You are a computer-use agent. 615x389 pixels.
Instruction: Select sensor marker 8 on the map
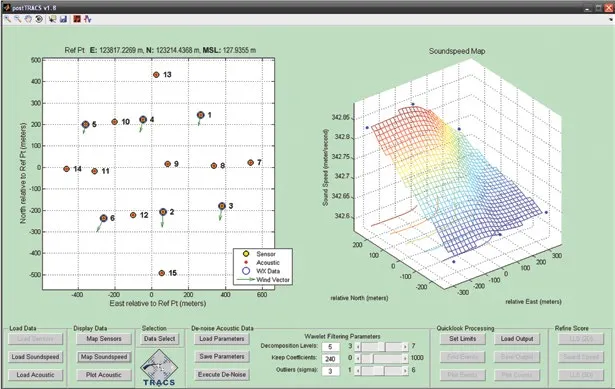214,166
